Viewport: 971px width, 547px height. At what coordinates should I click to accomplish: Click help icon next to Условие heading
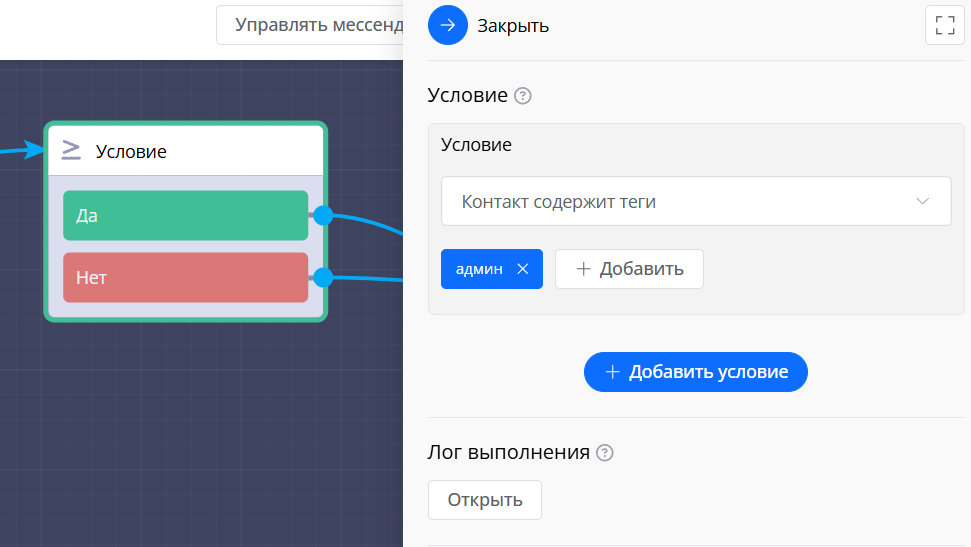pos(522,96)
